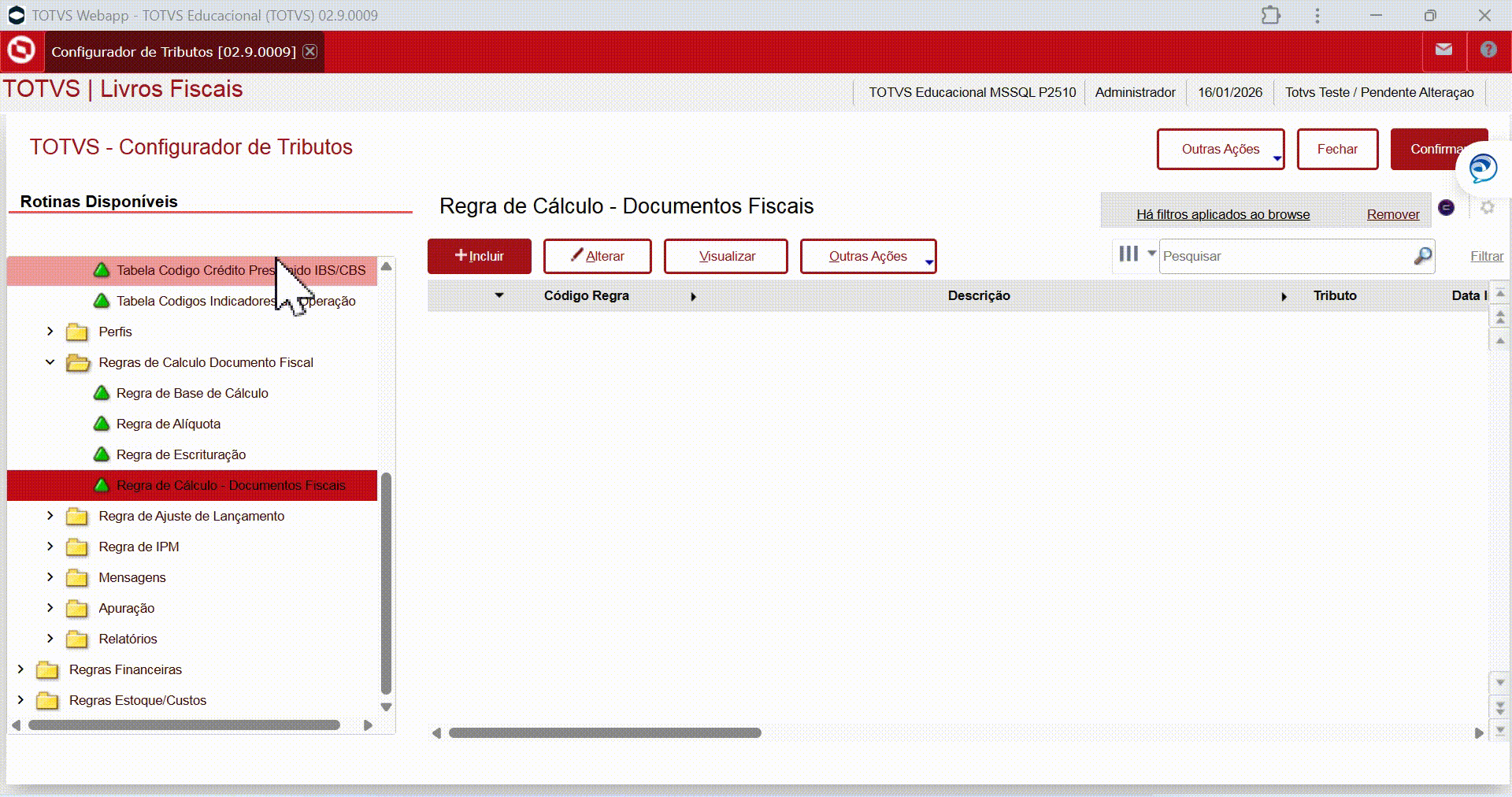Click the Mensagens folder icon
Image resolution: width=1512 pixels, height=797 pixels.
pos(76,577)
